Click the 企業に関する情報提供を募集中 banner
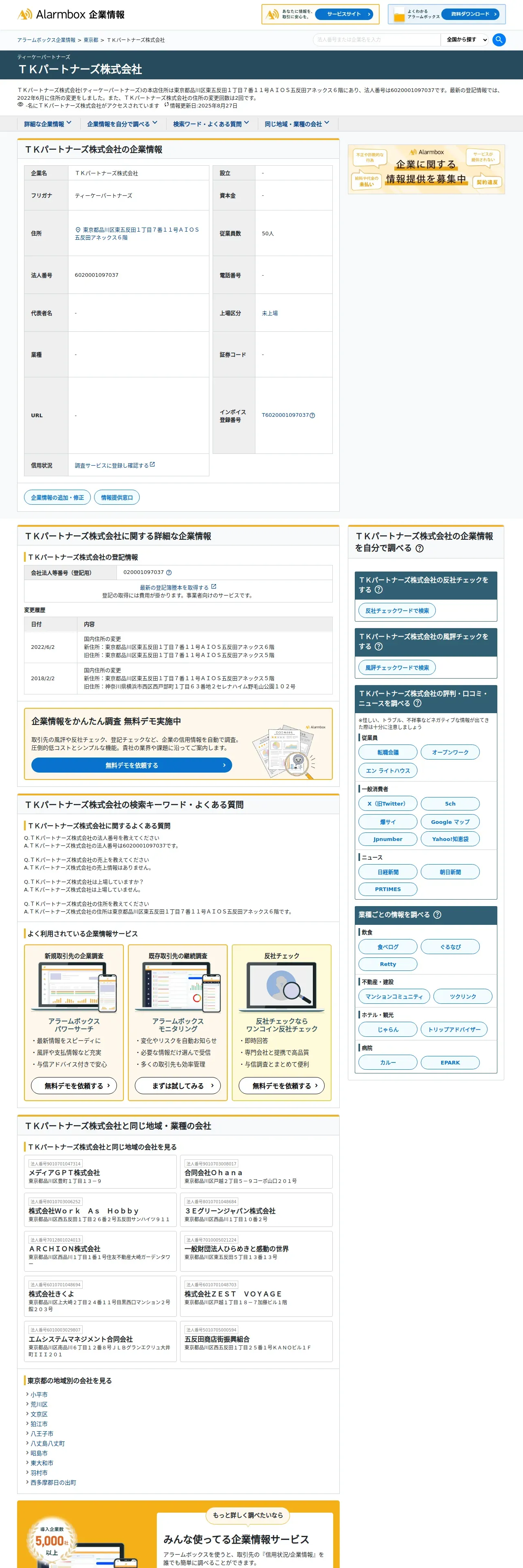523x1568 pixels. [426, 169]
